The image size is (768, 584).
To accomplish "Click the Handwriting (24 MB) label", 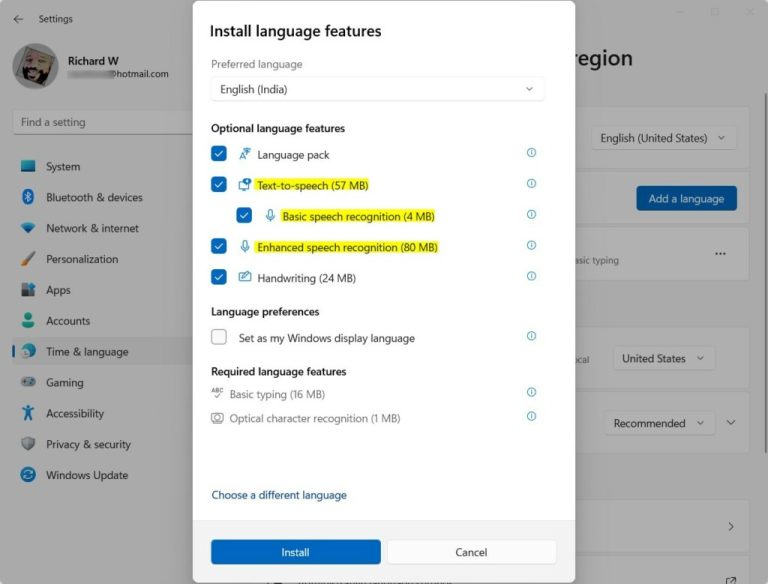I will (307, 278).
